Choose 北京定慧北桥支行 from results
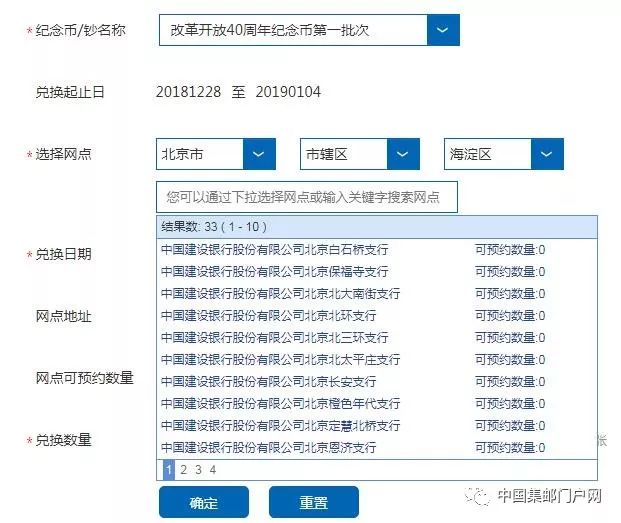Screen dimensions: 621x523 pyautogui.click(x=377, y=426)
